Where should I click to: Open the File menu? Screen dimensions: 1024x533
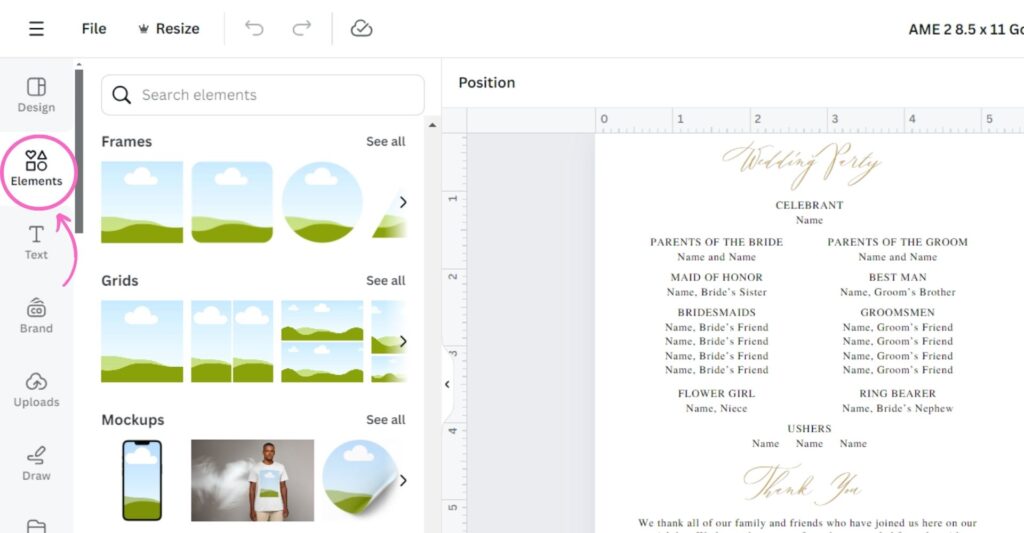coord(94,29)
